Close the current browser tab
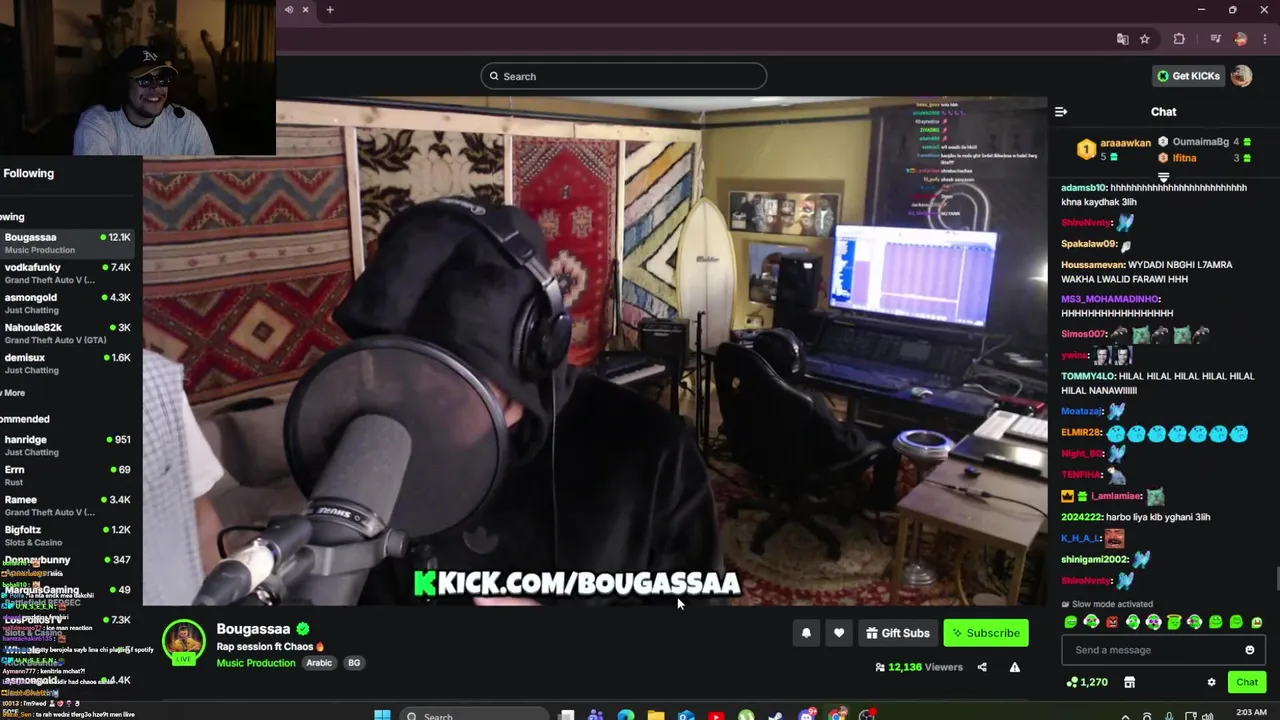 305,10
